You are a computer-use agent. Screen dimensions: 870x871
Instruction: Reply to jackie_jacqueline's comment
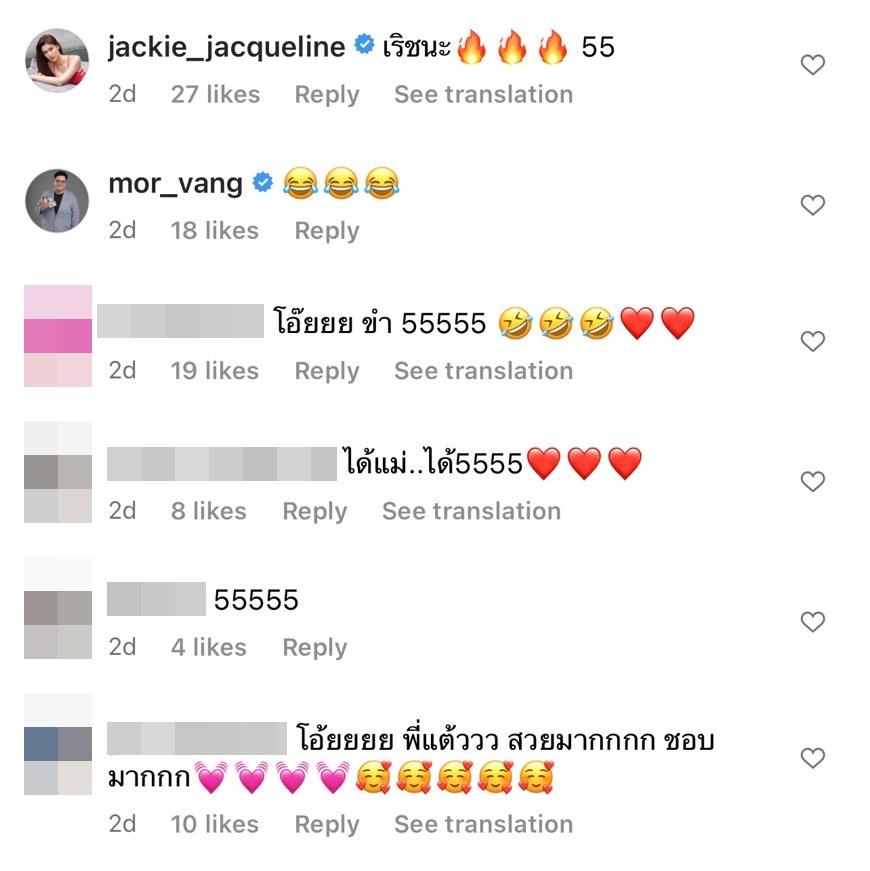[x=327, y=95]
